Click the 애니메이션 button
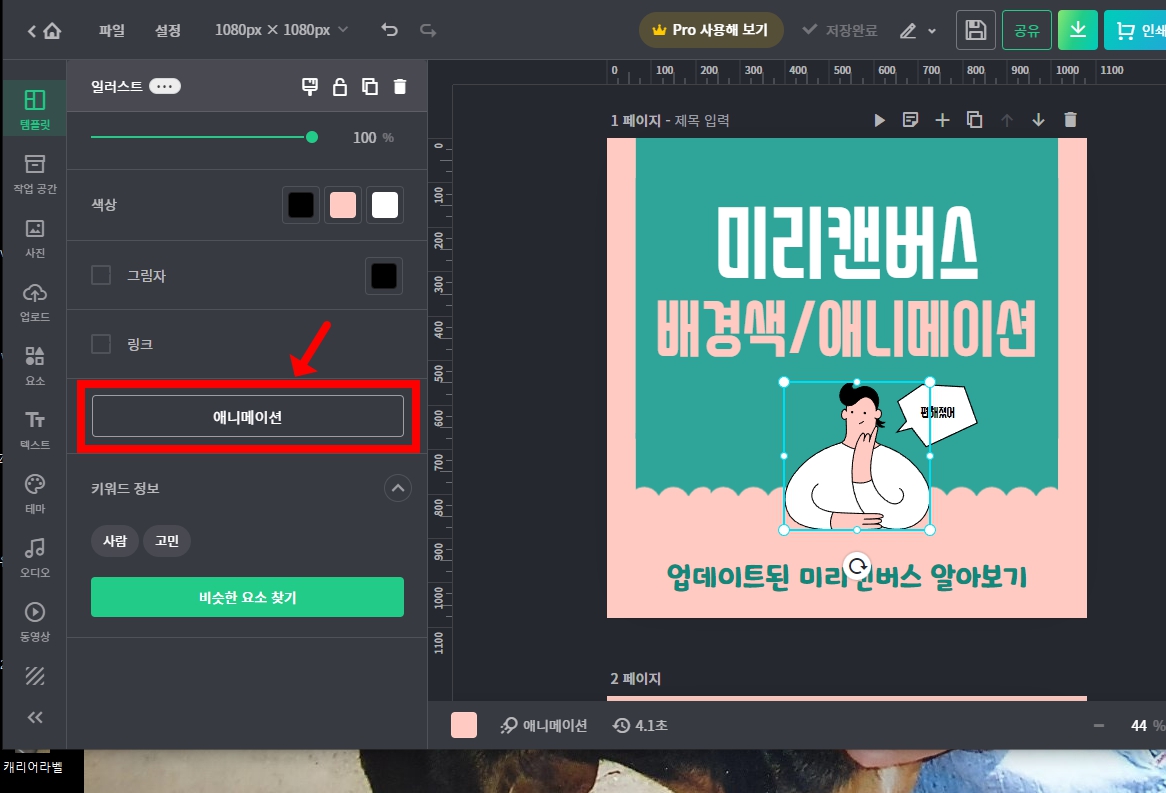Screen dimensions: 1166x793 [247, 416]
